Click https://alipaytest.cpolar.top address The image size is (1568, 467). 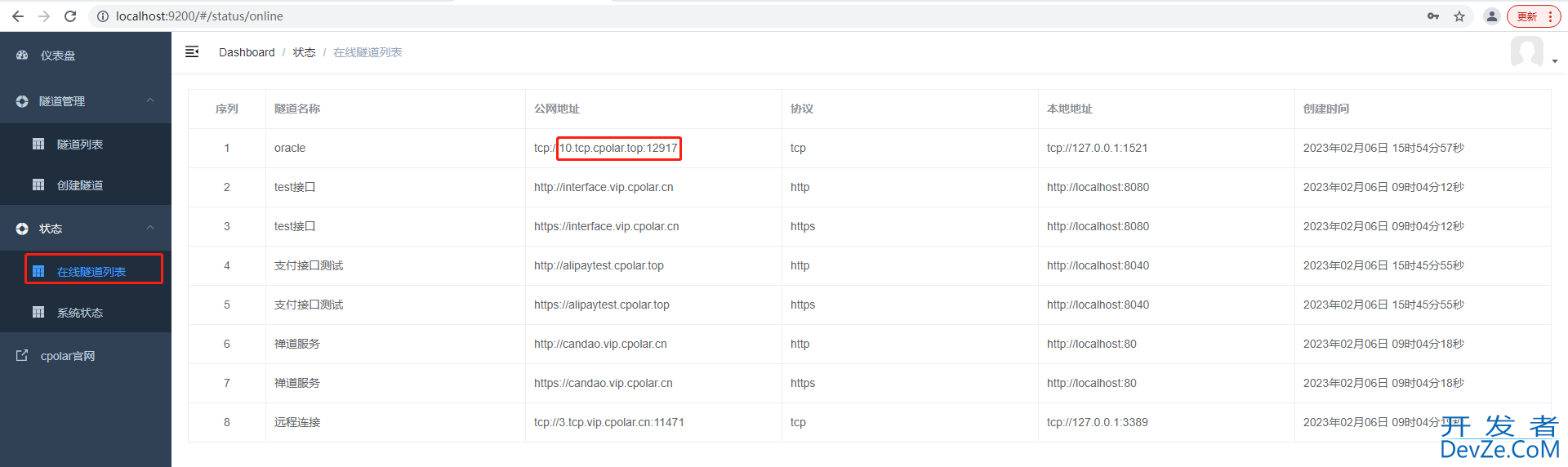pos(602,305)
